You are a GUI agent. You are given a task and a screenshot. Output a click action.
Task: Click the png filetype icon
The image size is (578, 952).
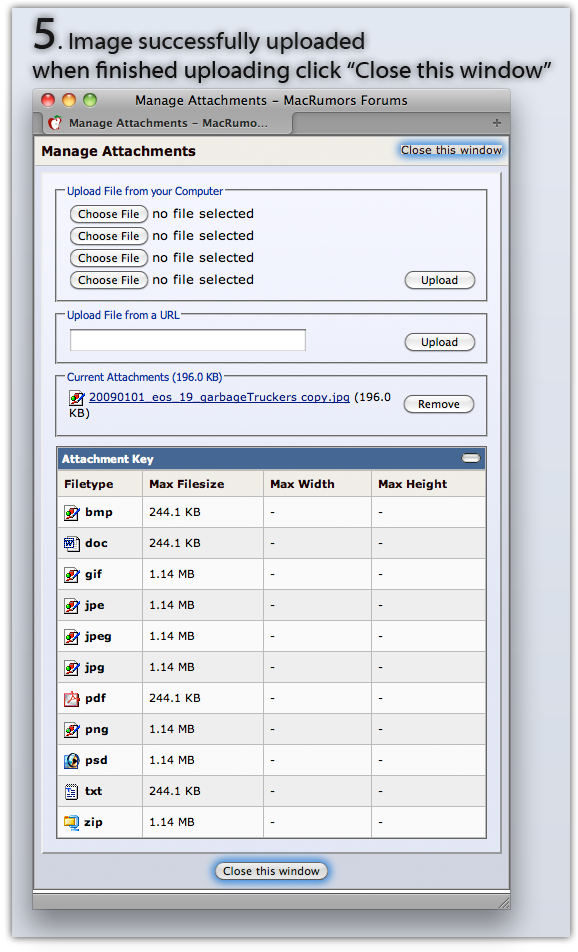(72, 730)
